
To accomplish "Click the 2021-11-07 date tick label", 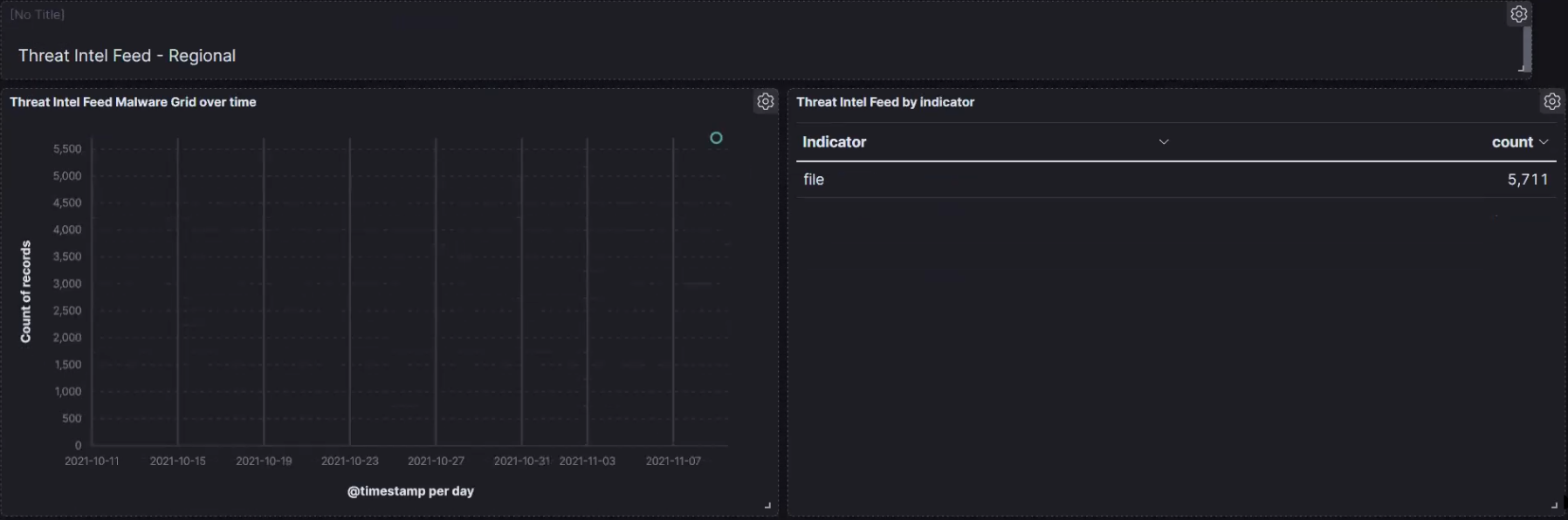I will (x=673, y=461).
